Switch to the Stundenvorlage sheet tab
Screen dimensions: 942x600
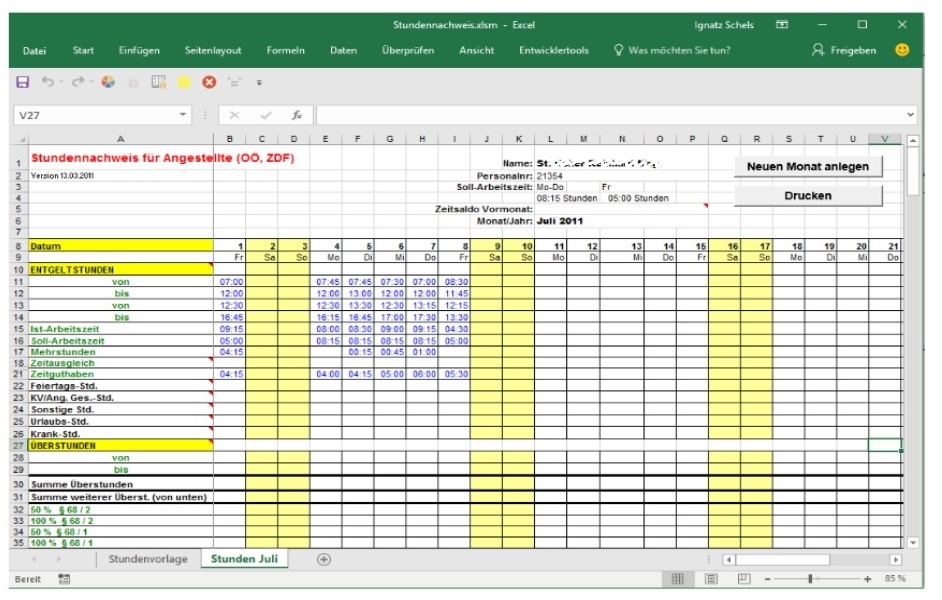[148, 559]
